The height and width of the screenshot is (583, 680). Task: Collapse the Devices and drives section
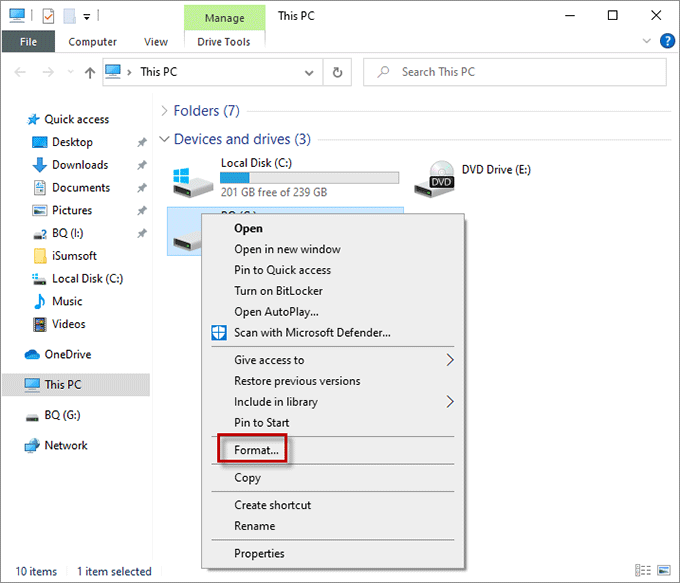click(164, 139)
